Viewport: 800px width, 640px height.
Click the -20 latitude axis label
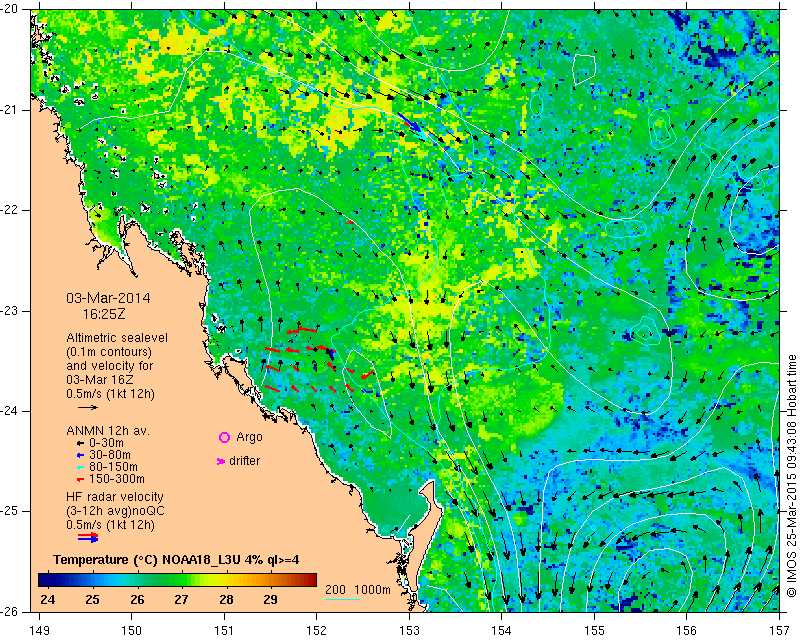(11, 9)
